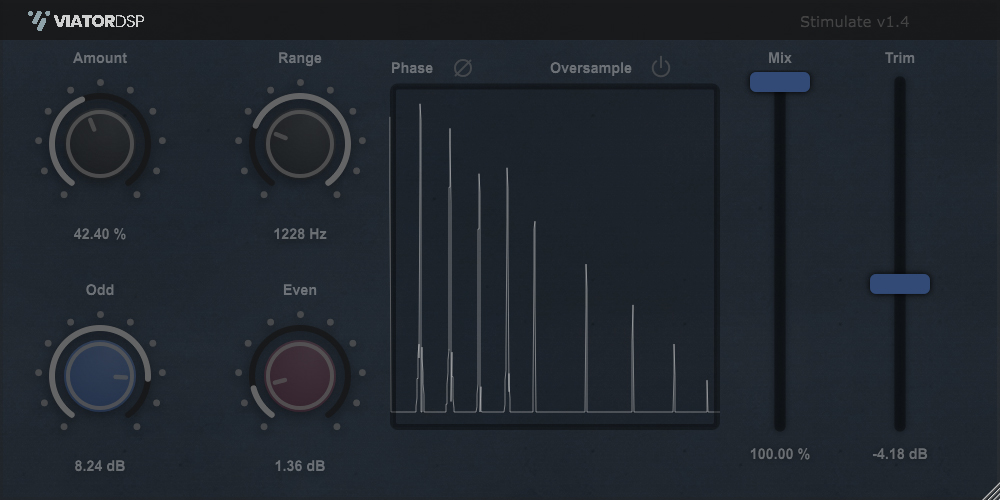Click the 8.24 dB odd value
Viewport: 1000px width, 500px height.
pos(100,466)
